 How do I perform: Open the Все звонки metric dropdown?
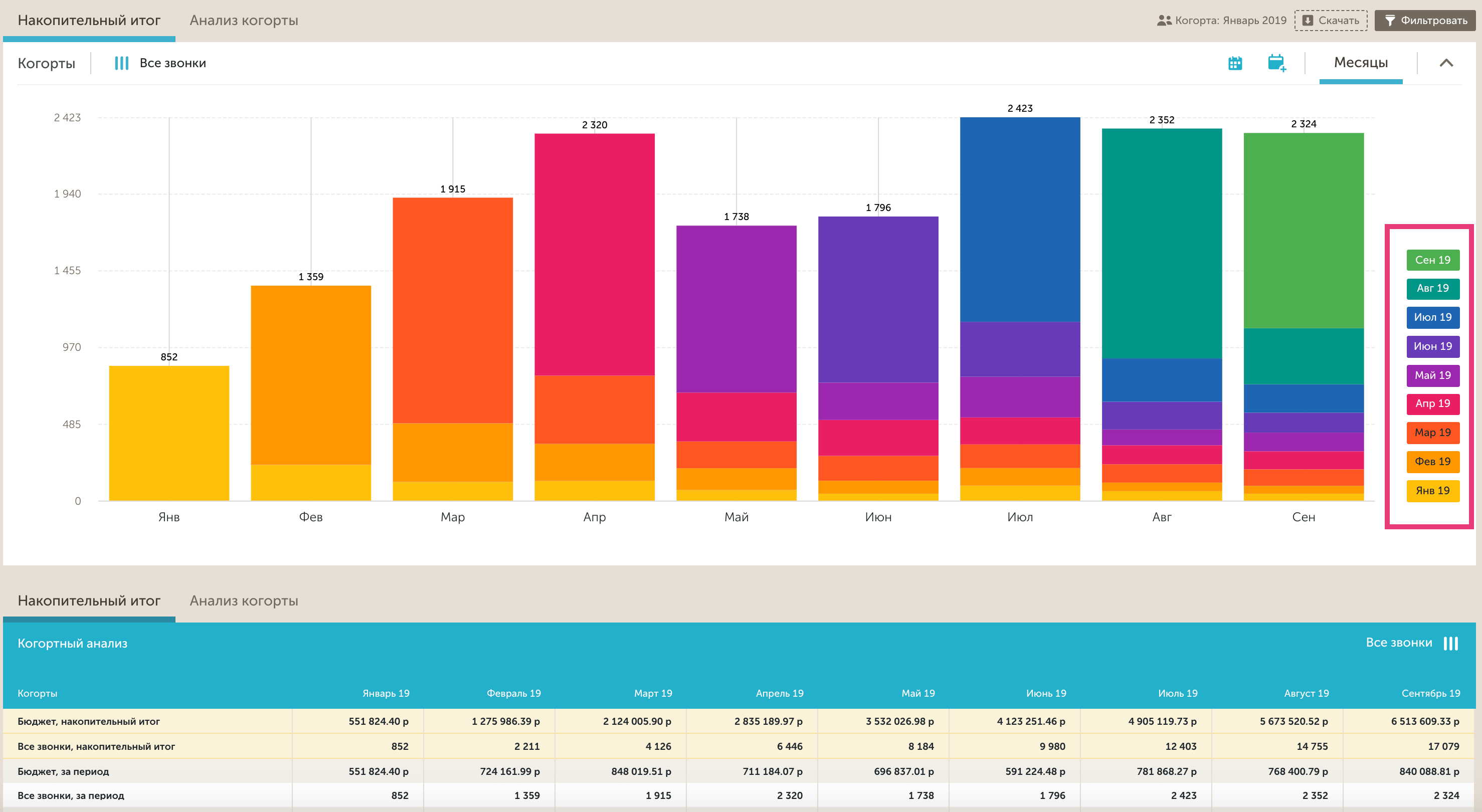(x=172, y=63)
